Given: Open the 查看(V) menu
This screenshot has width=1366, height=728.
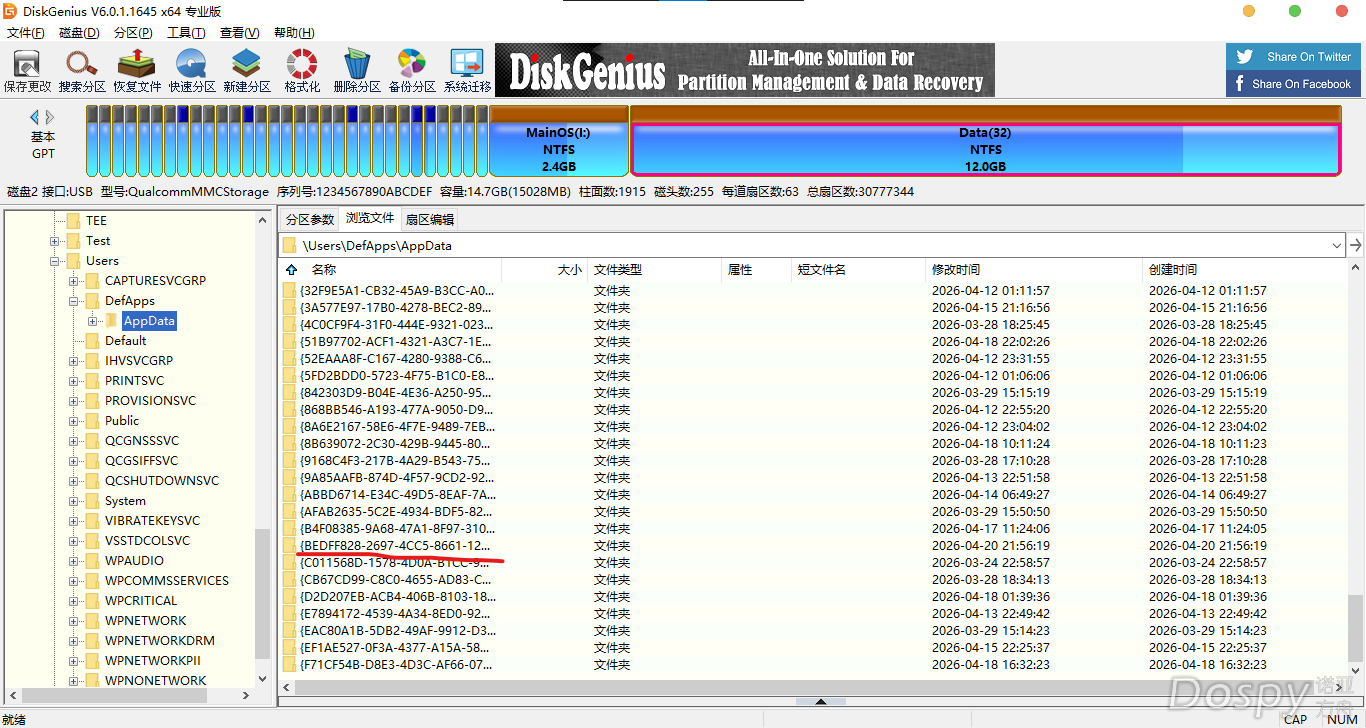Looking at the screenshot, I should (x=240, y=33).
